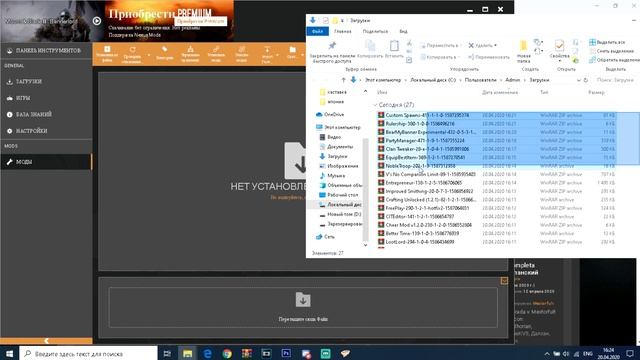640x360 pixels.
Task: Click the play button next to the game title in Vortex
Action: tap(97, 21)
